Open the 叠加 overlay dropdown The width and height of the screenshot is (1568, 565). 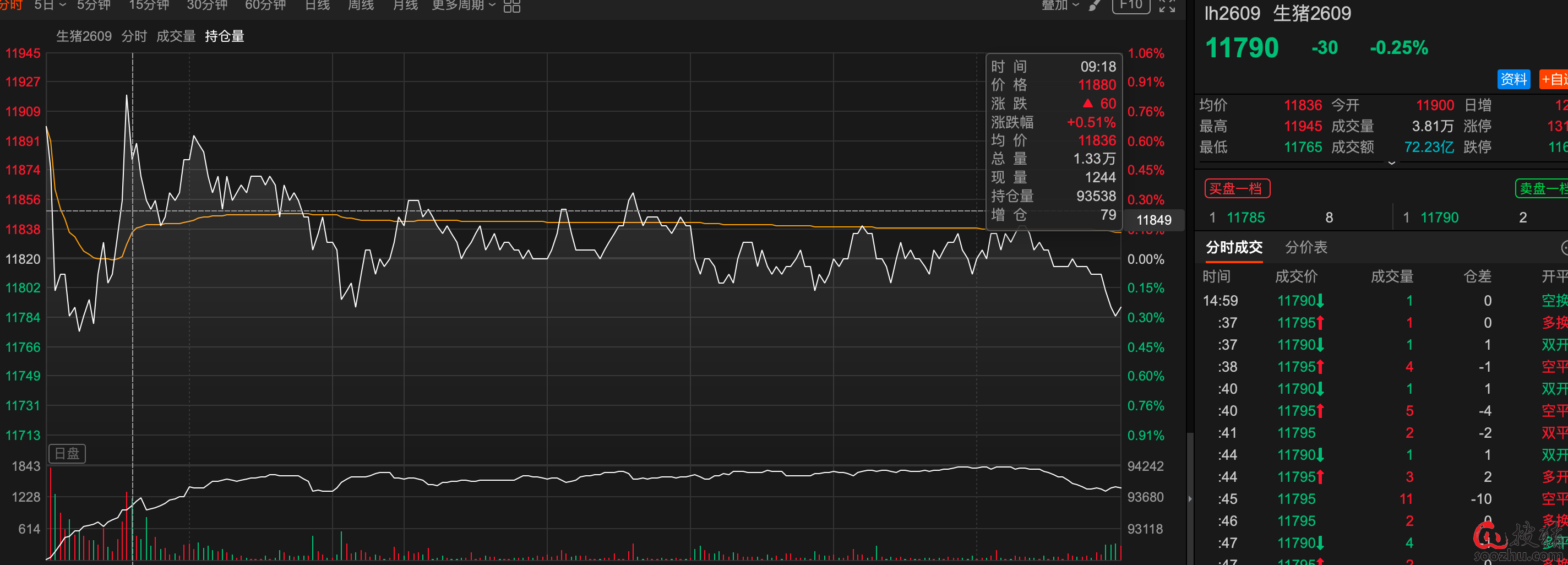[1060, 6]
